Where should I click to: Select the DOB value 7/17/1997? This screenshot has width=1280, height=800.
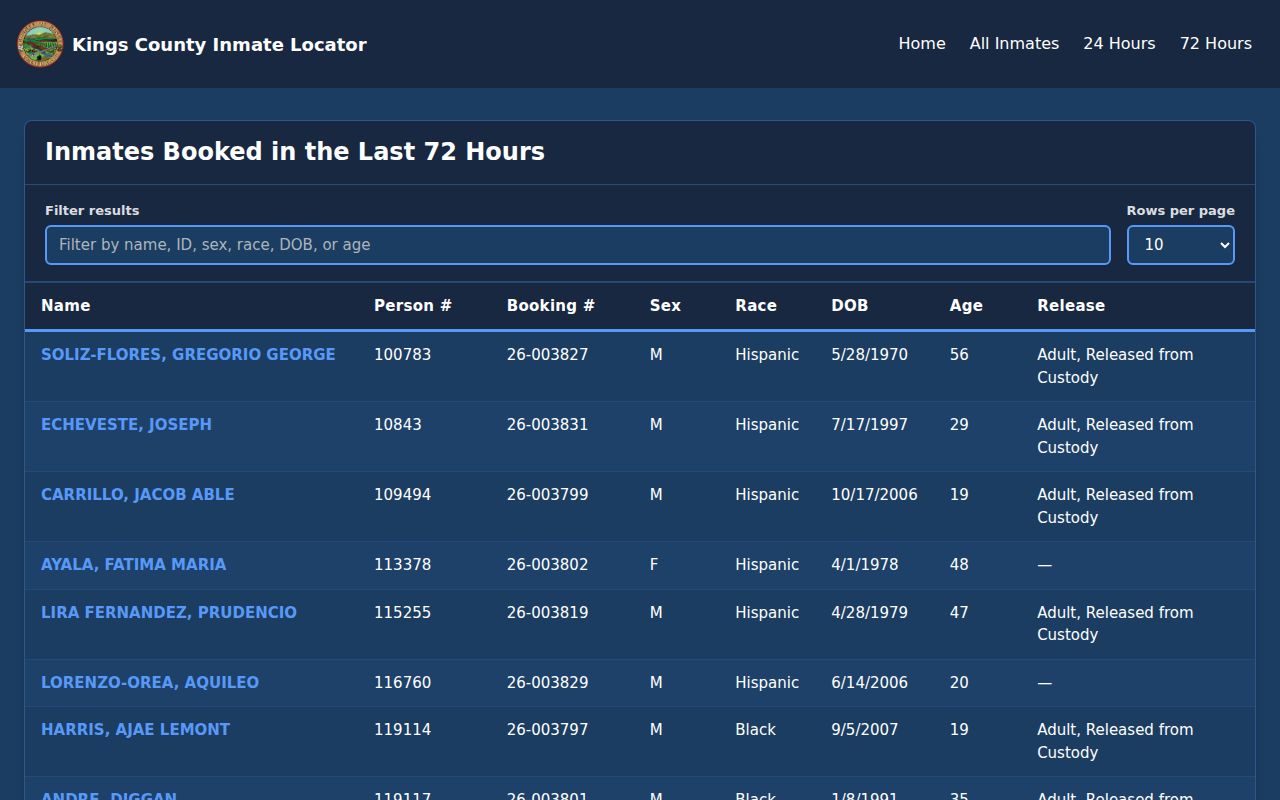869,424
